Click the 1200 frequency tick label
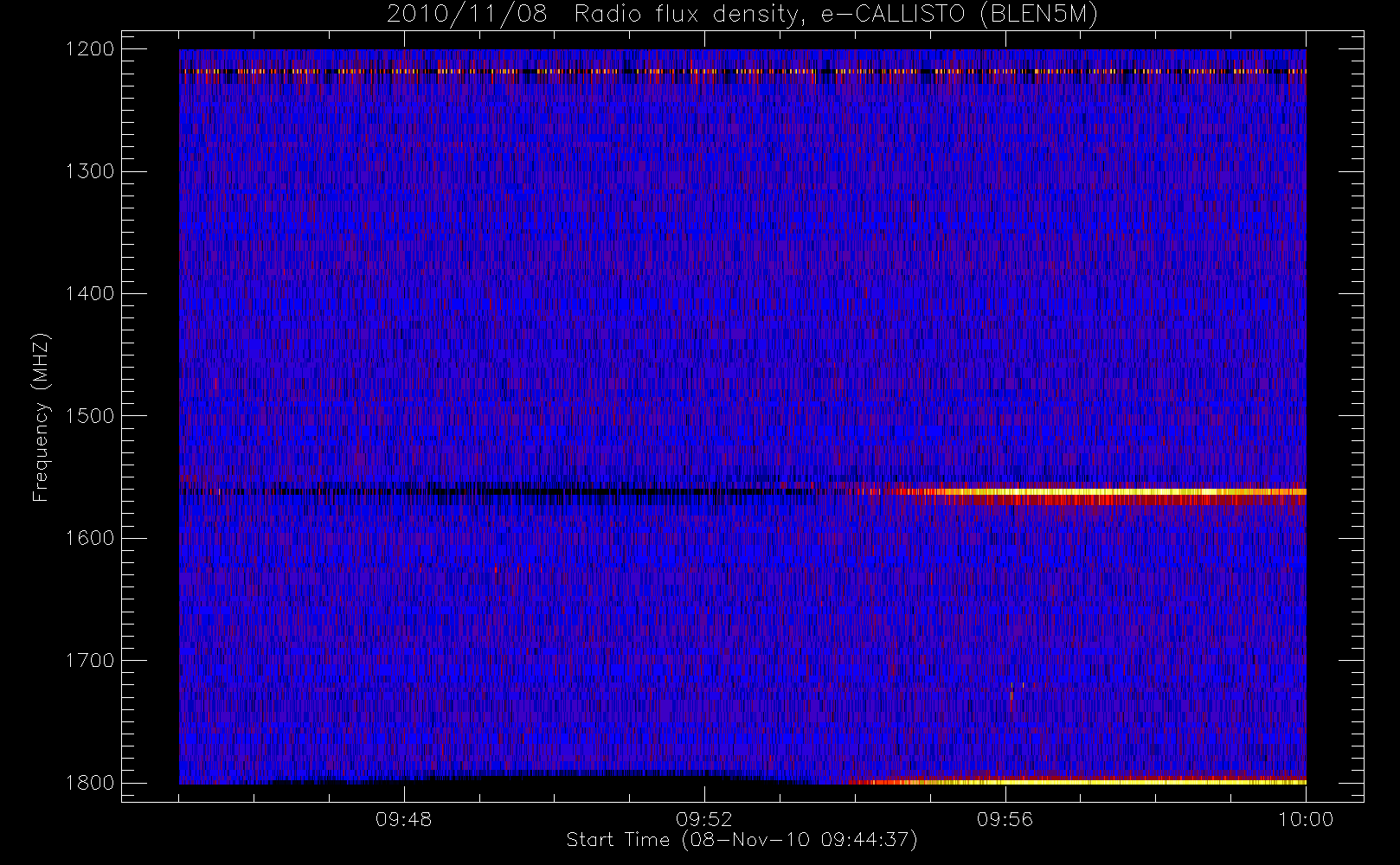The image size is (1400, 865). coord(89,49)
